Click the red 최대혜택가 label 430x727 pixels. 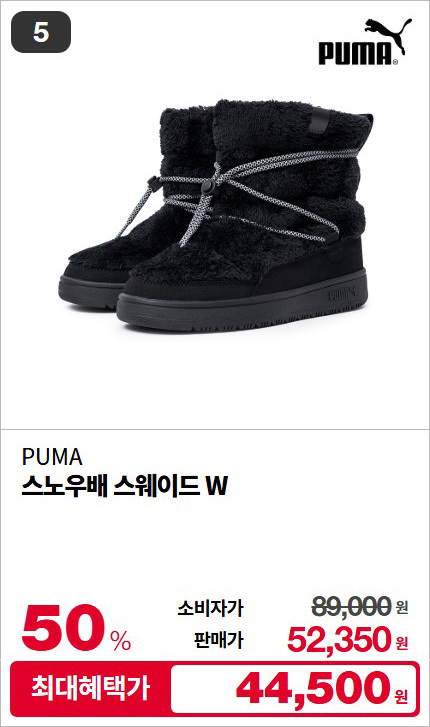click(x=90, y=689)
